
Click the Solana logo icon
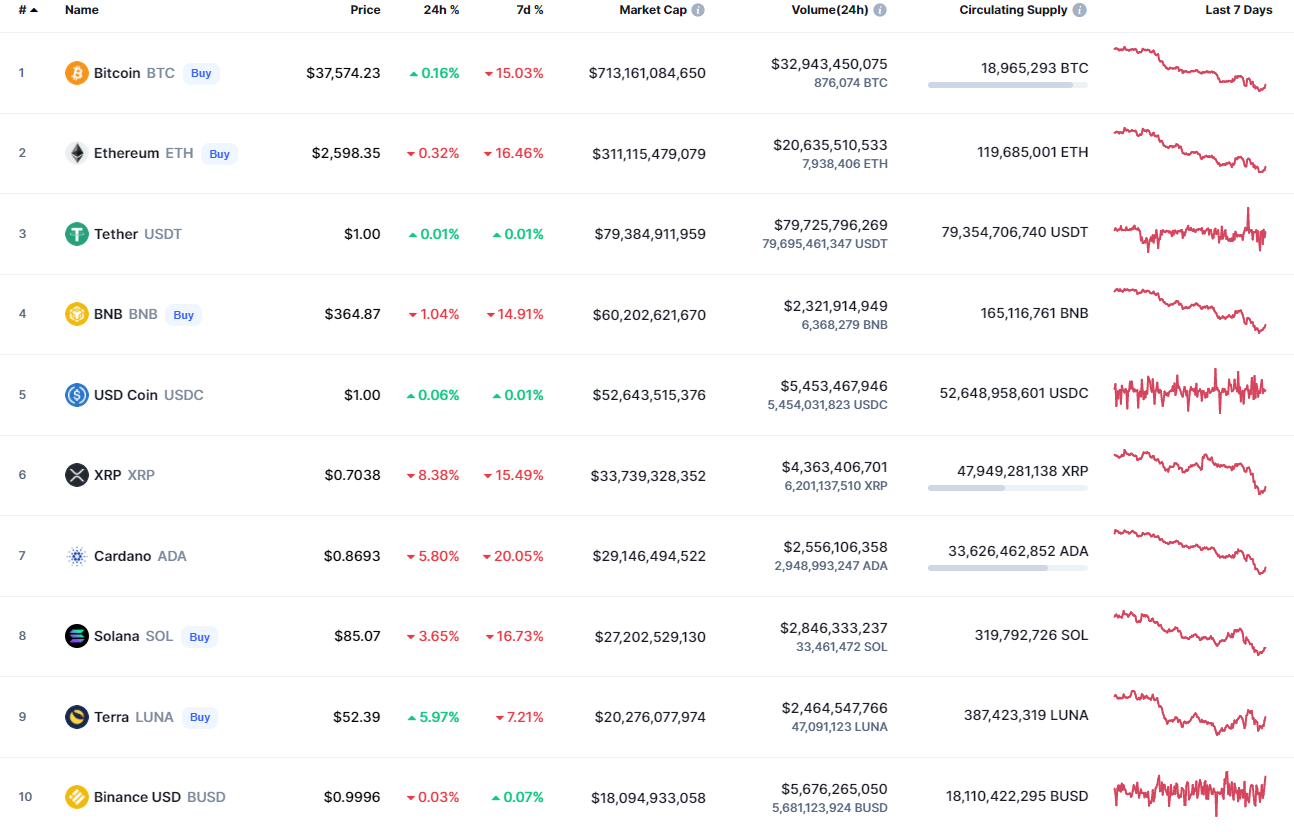(77, 636)
